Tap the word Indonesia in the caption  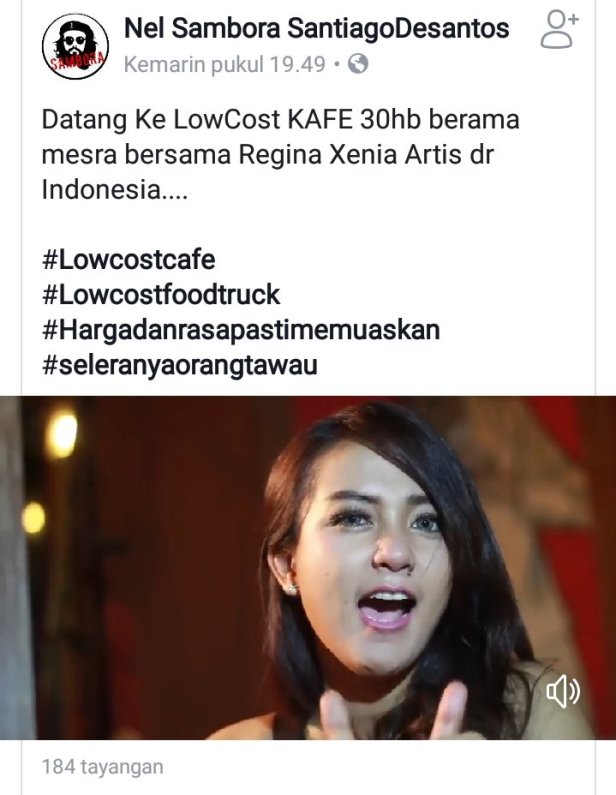point(100,190)
